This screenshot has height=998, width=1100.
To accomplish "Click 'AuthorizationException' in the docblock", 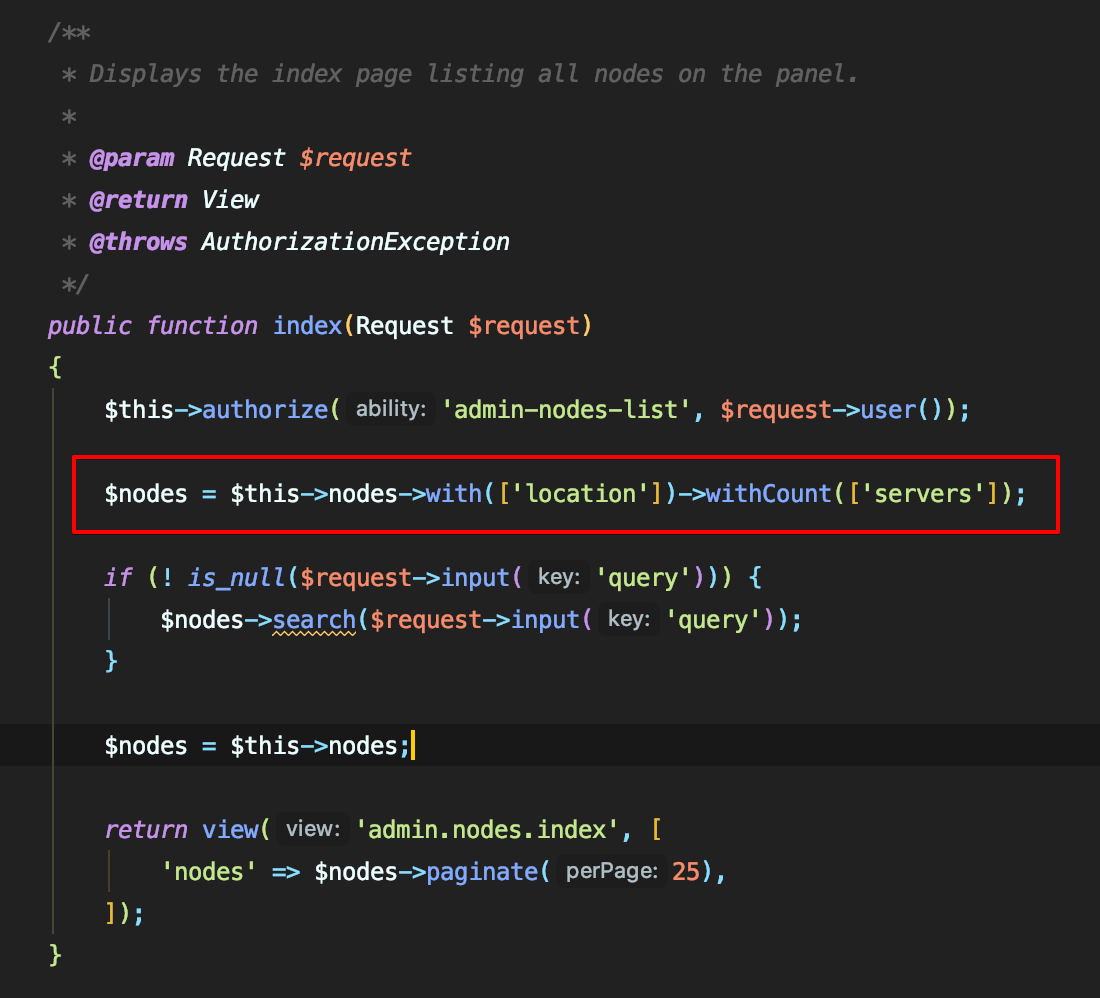I will (x=355, y=242).
